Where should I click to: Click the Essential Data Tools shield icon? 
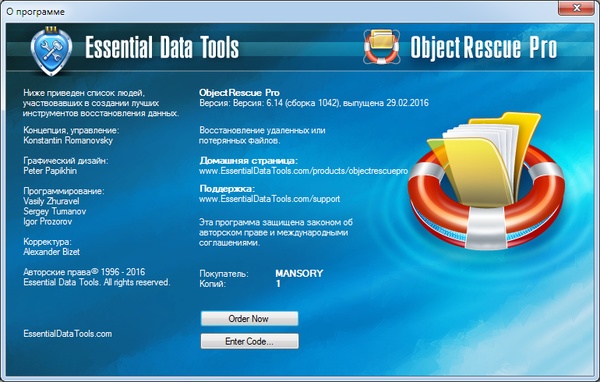[x=51, y=51]
